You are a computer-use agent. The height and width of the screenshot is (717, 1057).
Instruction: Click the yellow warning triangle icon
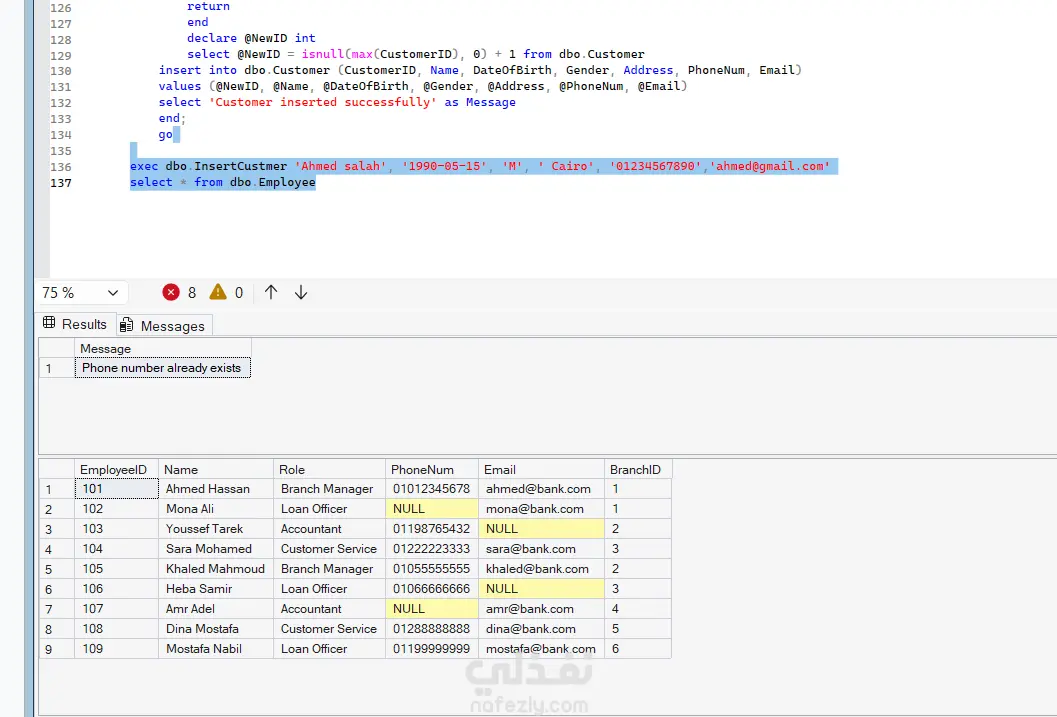(x=218, y=292)
